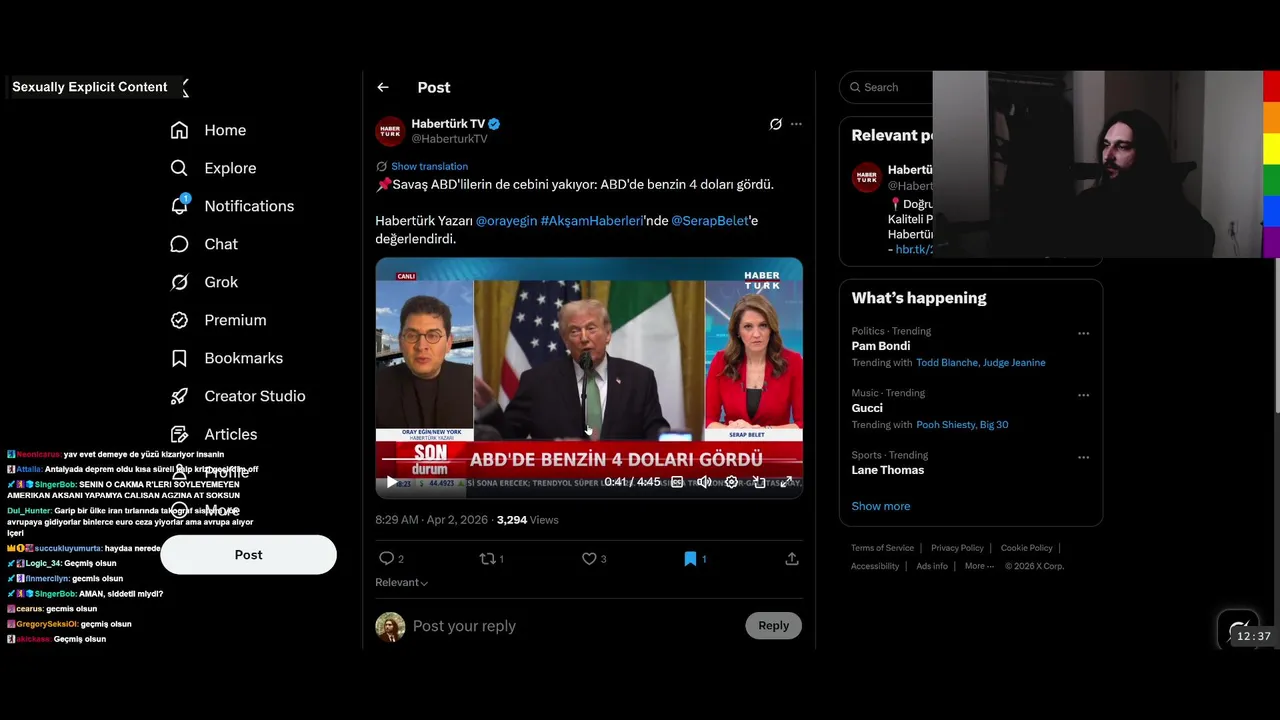
Task: Open Ads info
Action: [x=932, y=566]
